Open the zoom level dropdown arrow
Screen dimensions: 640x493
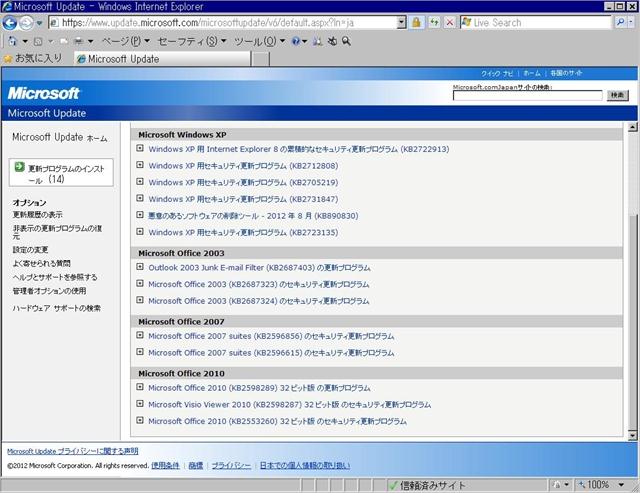[621, 485]
